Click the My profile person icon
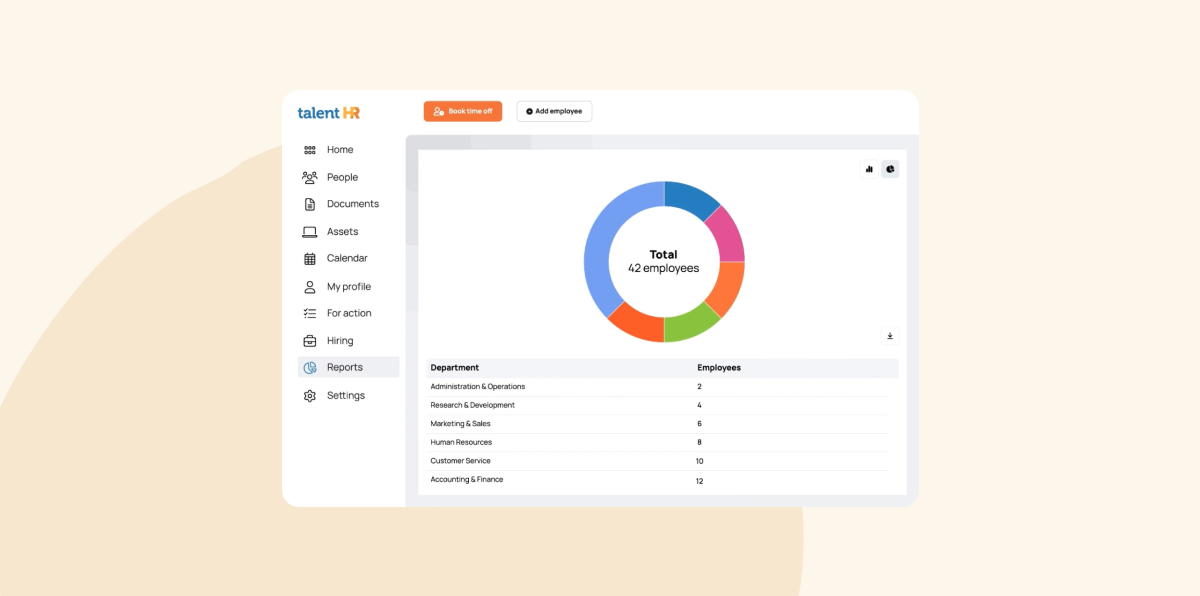This screenshot has width=1200, height=596. click(310, 287)
